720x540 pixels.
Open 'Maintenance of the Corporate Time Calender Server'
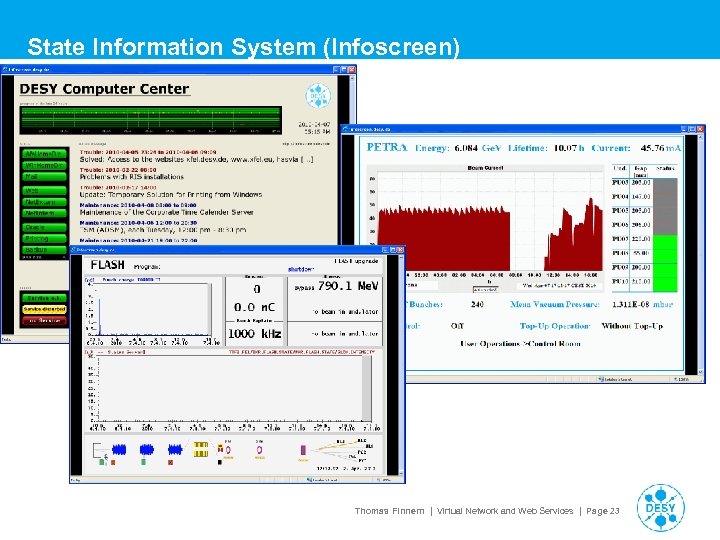point(167,213)
